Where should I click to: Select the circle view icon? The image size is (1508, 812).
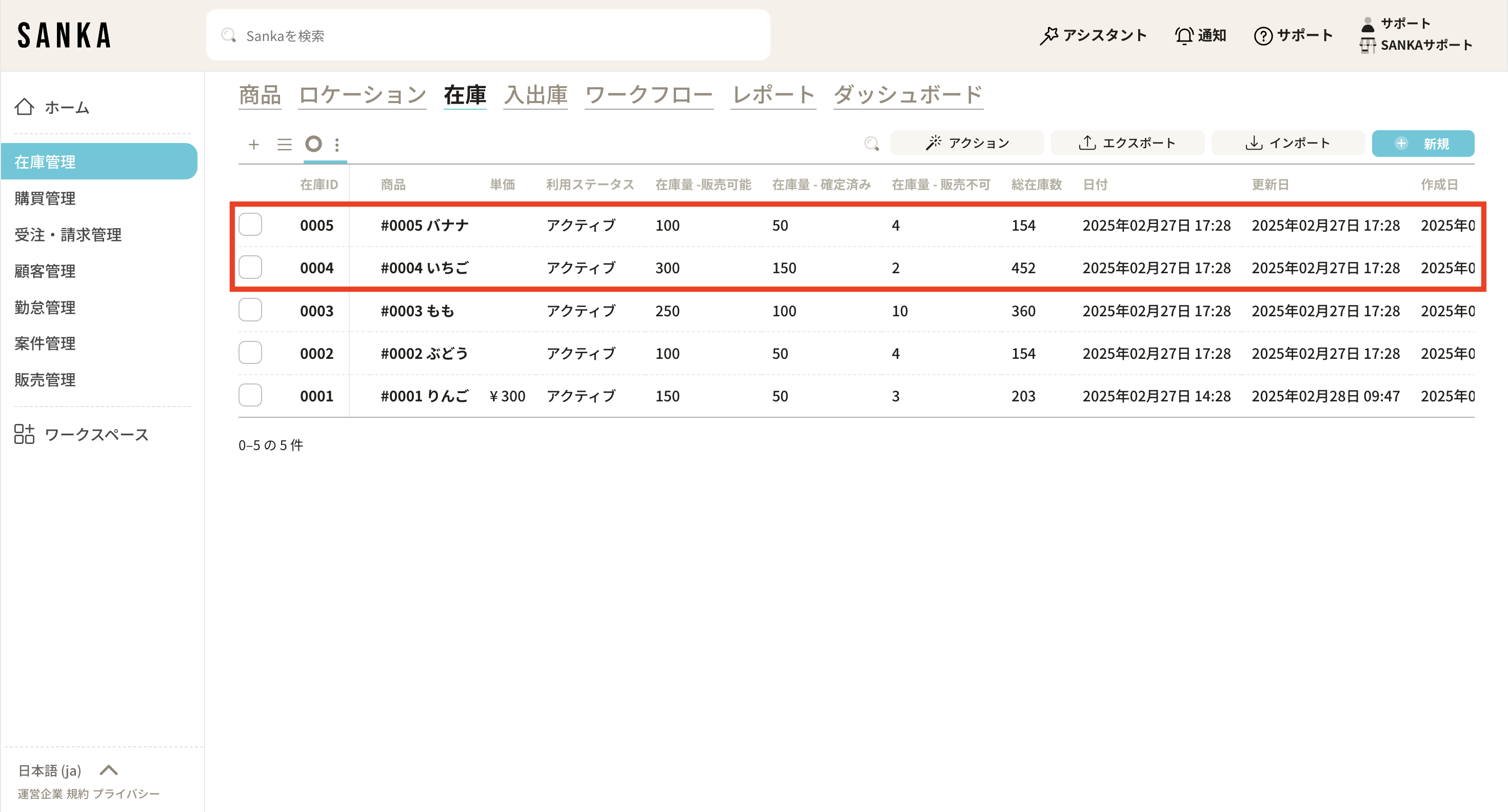pos(314,144)
